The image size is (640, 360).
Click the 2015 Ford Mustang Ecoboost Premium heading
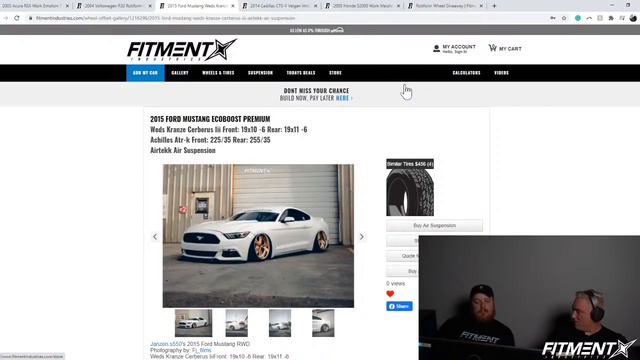[210, 119]
